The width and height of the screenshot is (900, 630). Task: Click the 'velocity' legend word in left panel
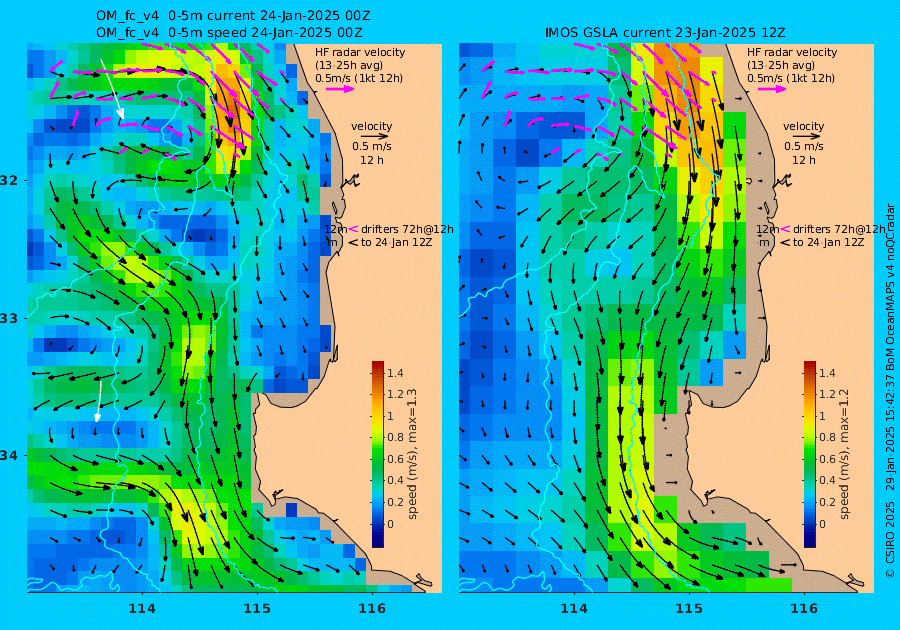pos(371,126)
